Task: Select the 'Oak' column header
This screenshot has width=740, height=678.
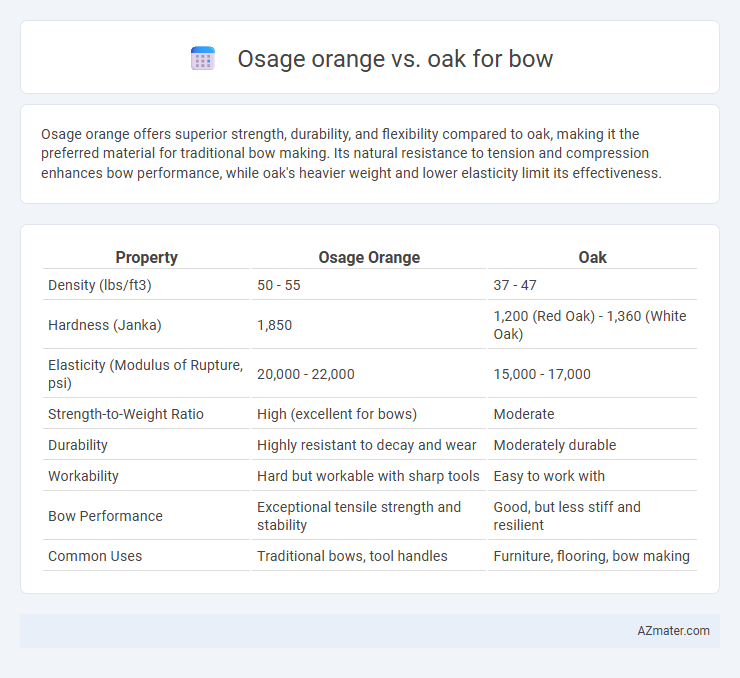Action: [592, 257]
